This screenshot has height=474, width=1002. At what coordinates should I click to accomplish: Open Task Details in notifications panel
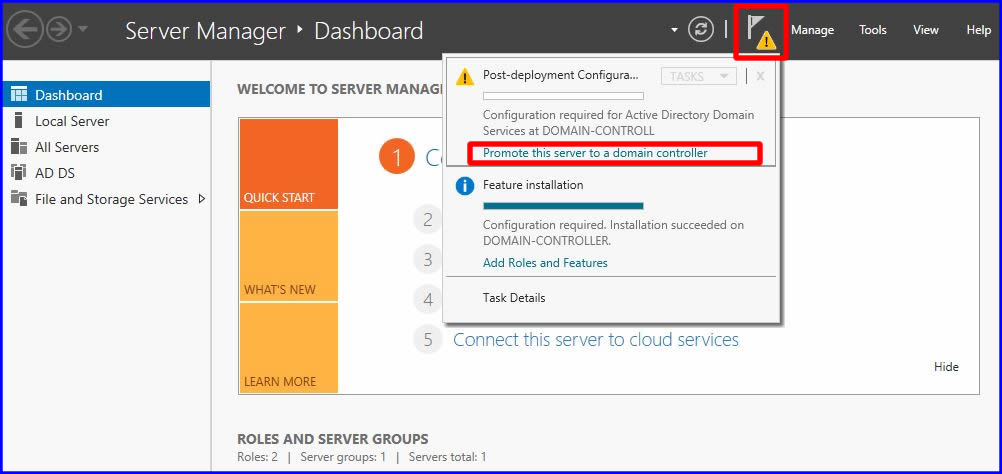click(514, 297)
